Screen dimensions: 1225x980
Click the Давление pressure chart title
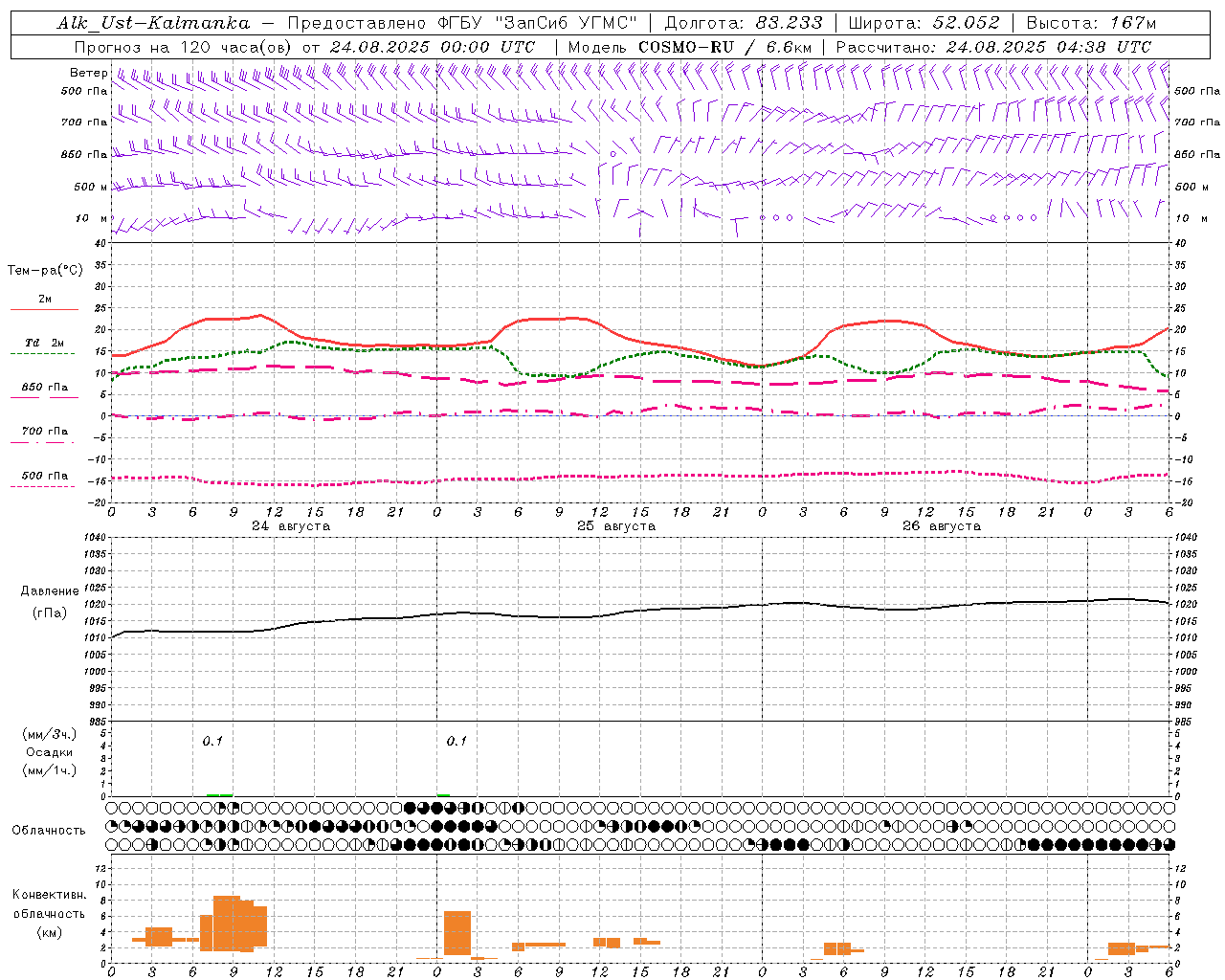coord(50,591)
